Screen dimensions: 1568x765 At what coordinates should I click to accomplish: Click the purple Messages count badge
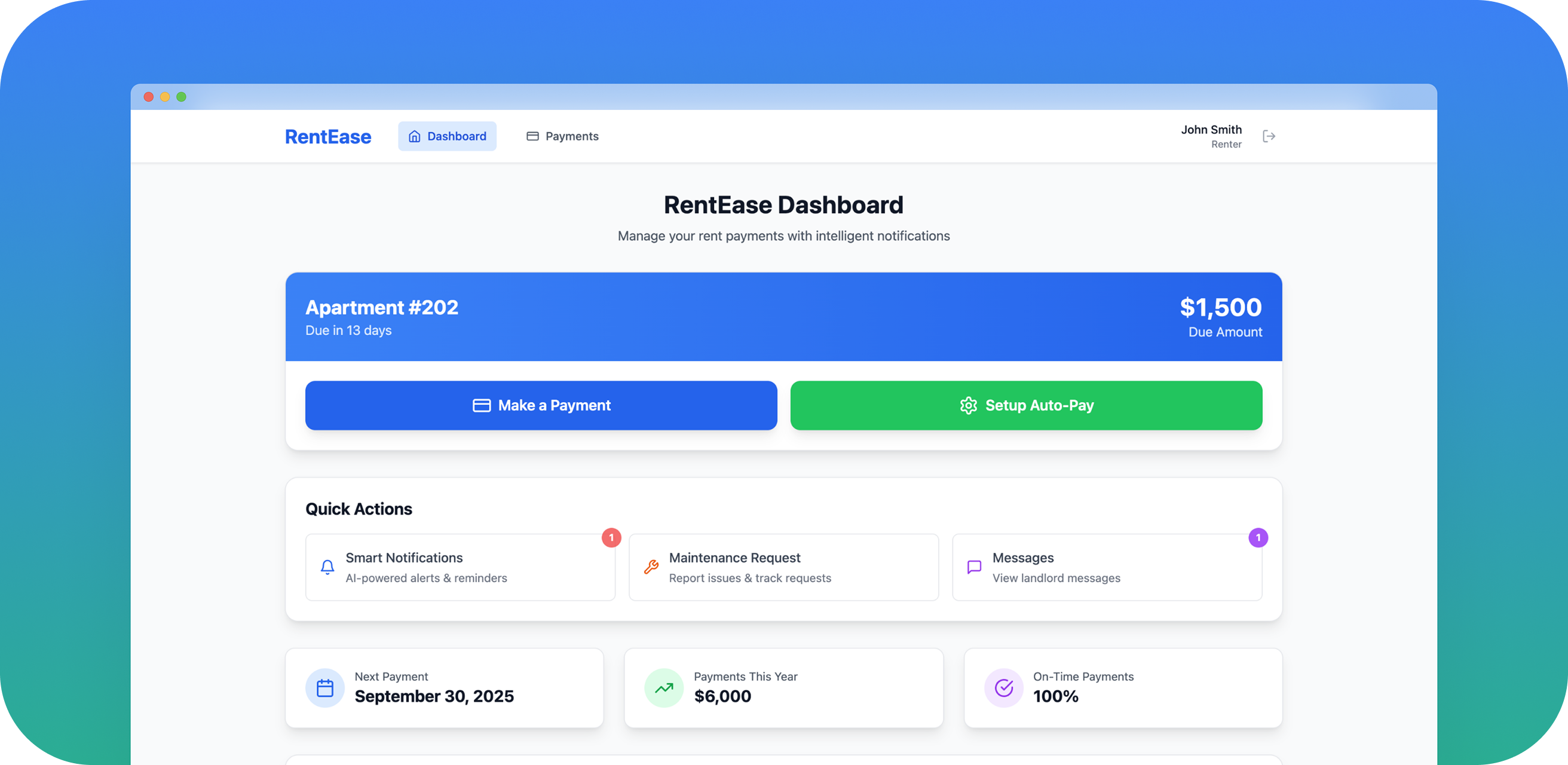pos(1257,538)
